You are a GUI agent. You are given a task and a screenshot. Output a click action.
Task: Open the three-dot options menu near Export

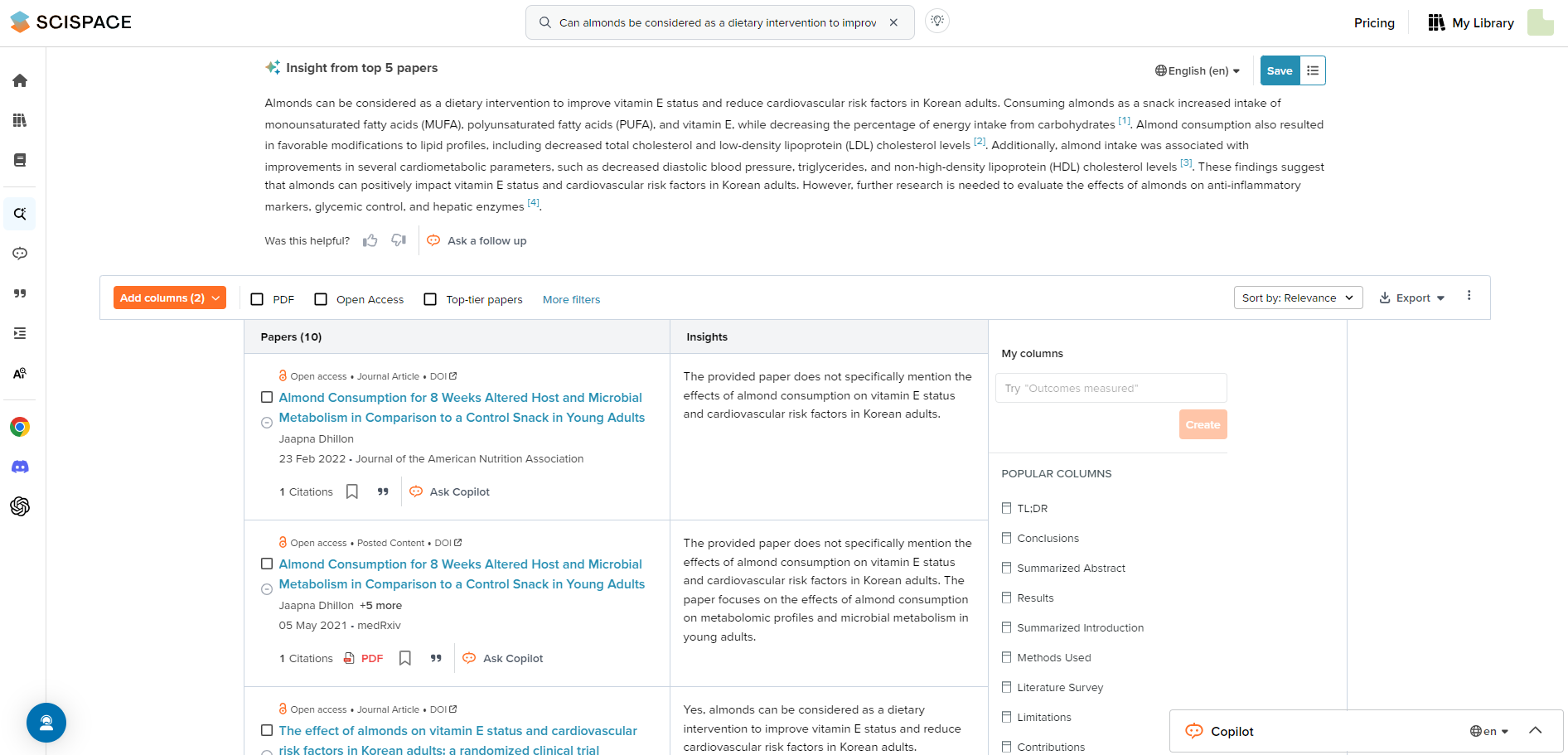click(x=1469, y=296)
